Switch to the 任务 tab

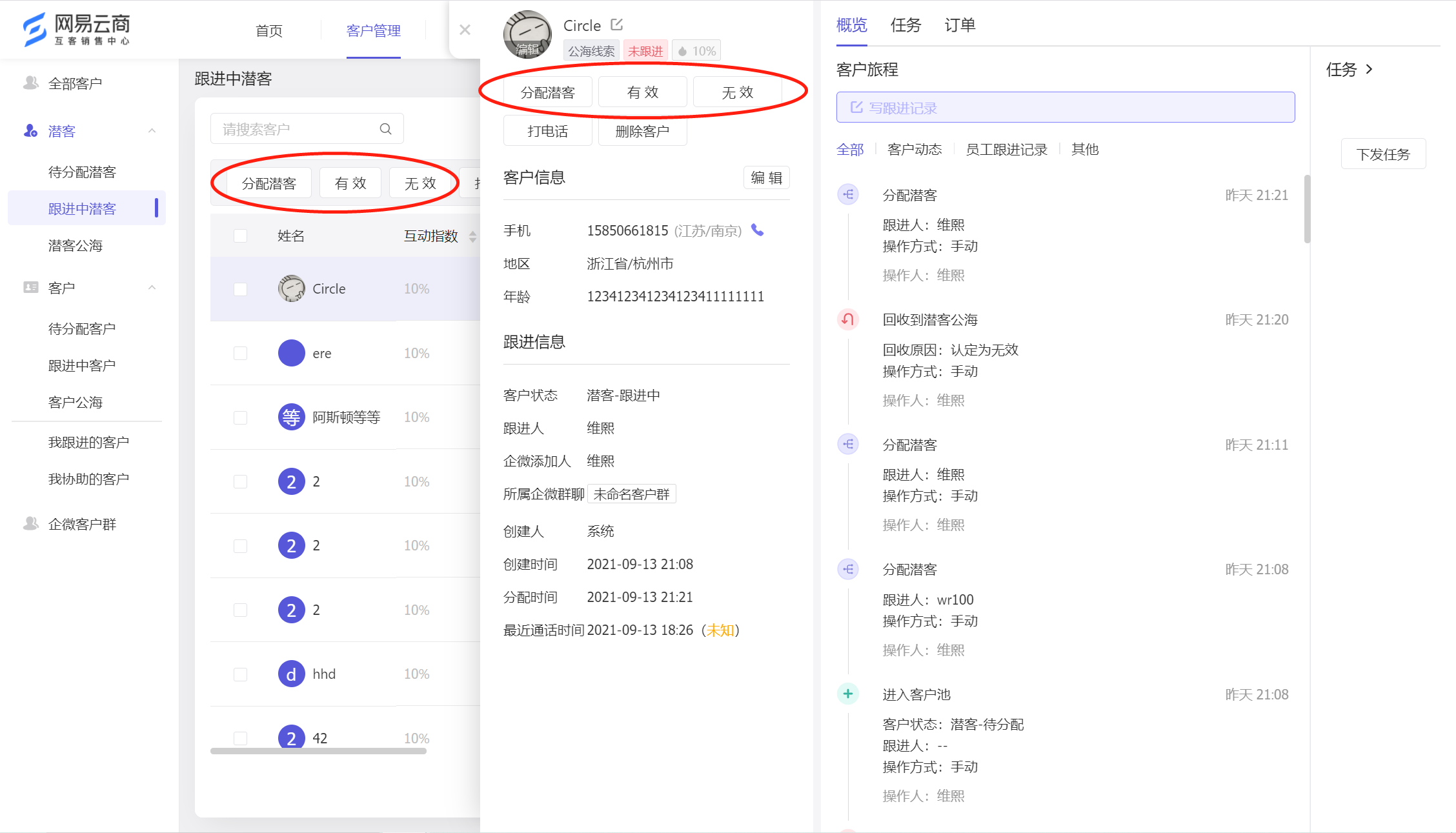[x=905, y=25]
